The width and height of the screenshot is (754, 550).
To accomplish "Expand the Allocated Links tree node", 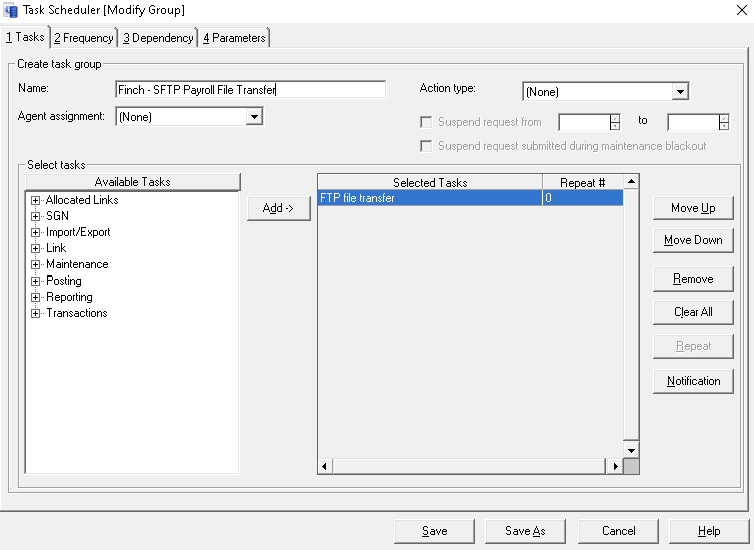I will click(x=35, y=200).
